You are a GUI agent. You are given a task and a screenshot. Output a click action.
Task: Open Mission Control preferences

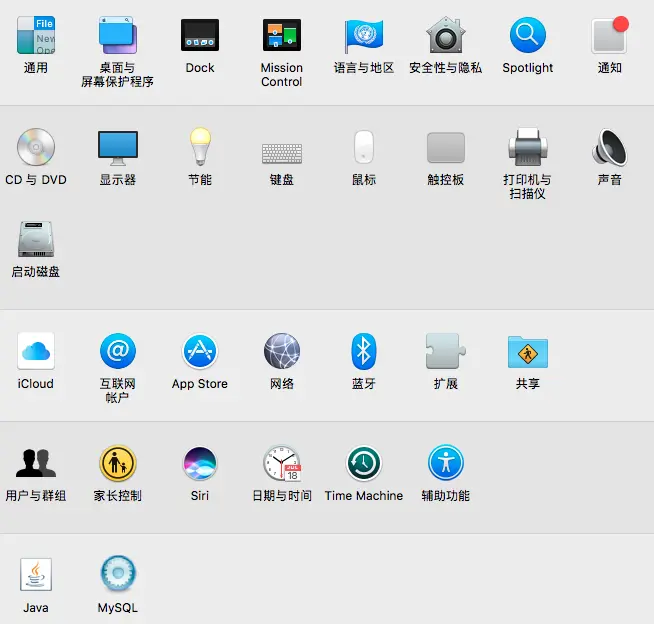282,35
